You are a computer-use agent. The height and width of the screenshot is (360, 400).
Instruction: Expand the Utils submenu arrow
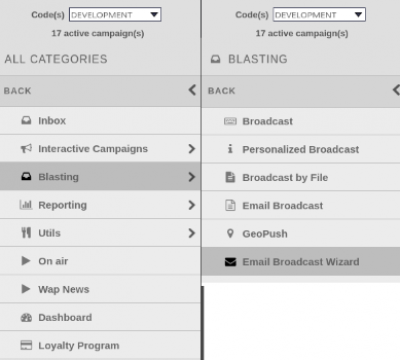pyautogui.click(x=191, y=233)
